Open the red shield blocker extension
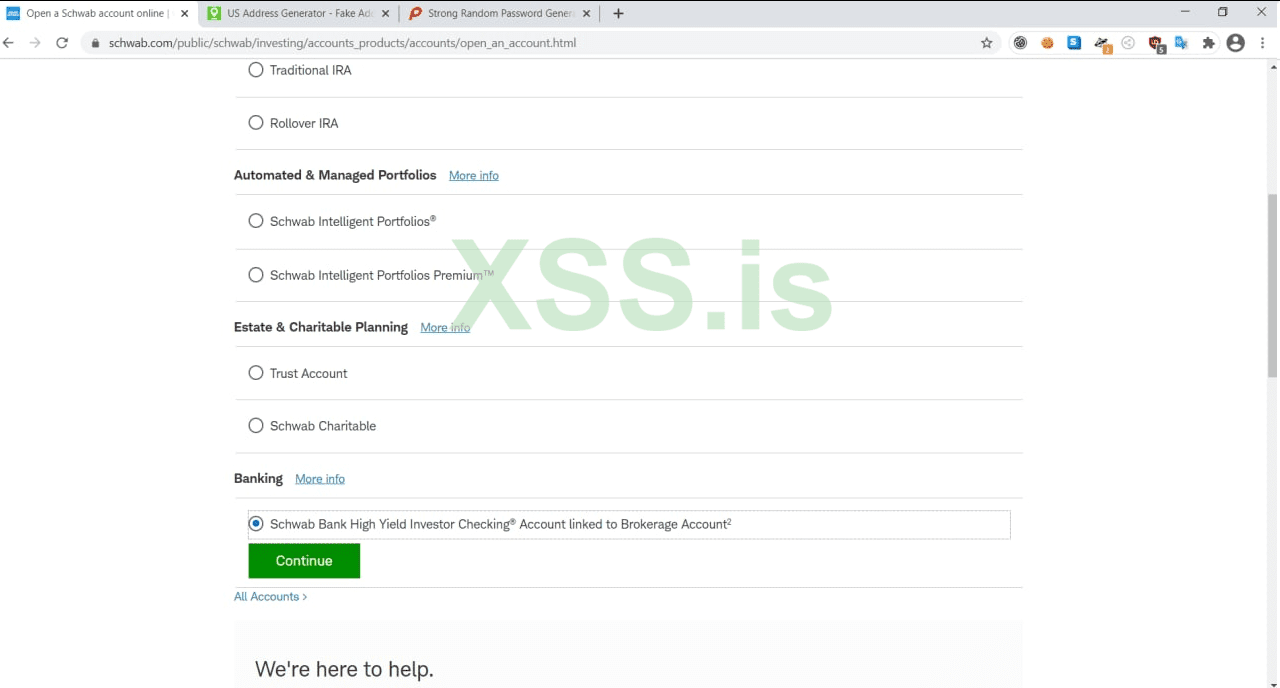This screenshot has height=688, width=1280. coord(1156,44)
